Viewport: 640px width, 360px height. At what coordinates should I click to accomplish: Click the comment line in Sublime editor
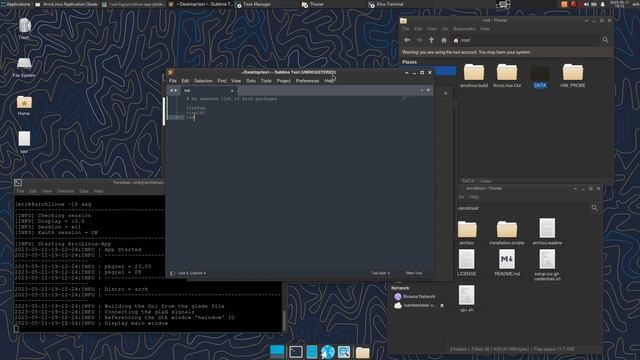pos(231,99)
